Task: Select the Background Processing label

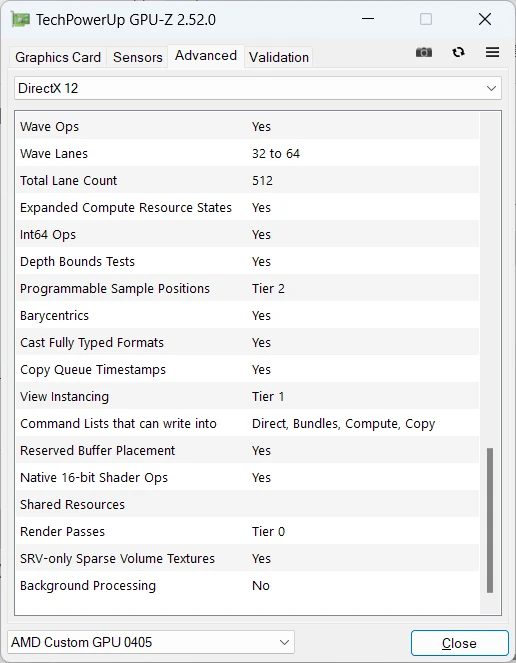Action: click(x=88, y=586)
